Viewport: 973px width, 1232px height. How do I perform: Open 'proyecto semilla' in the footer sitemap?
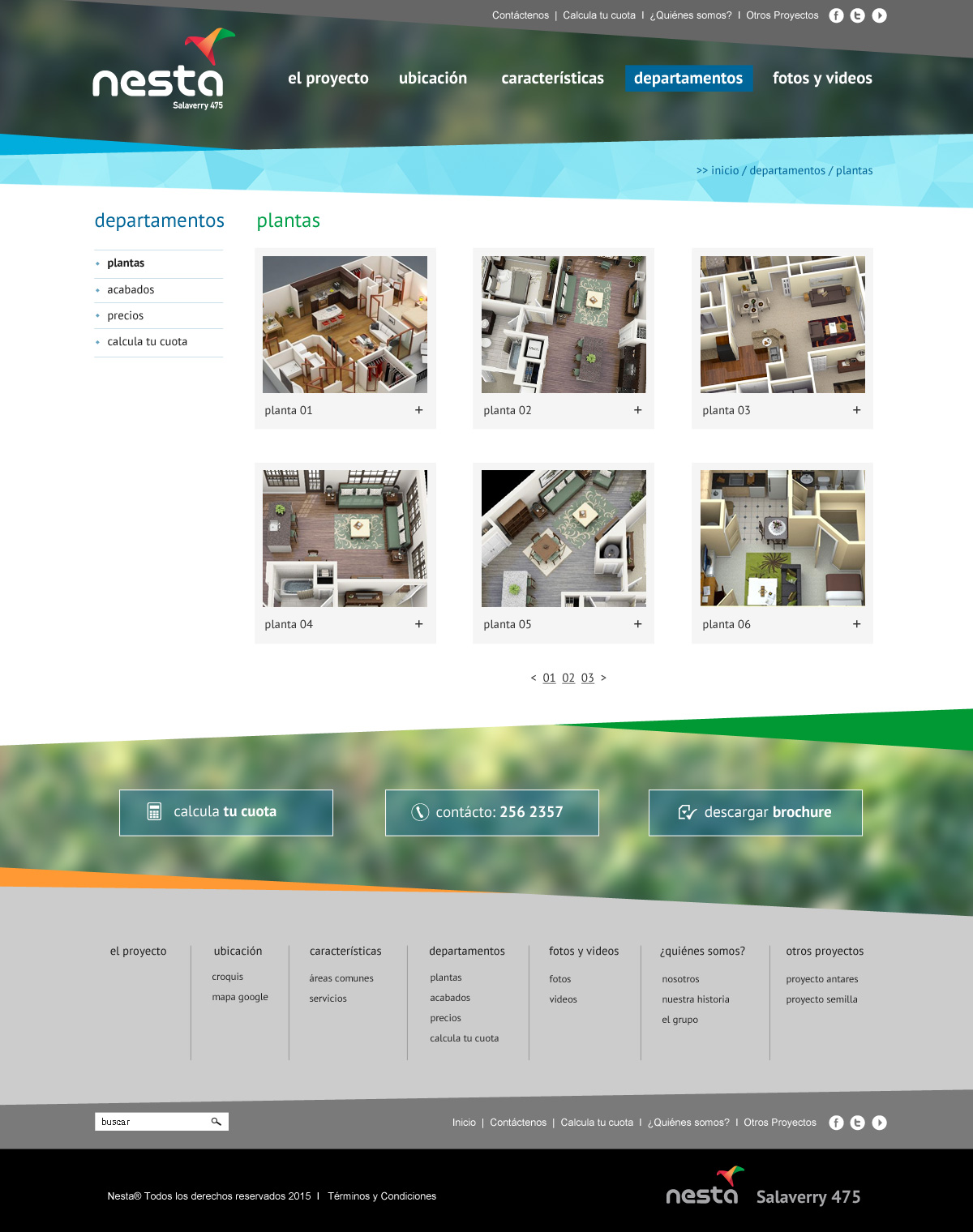coord(821,1000)
